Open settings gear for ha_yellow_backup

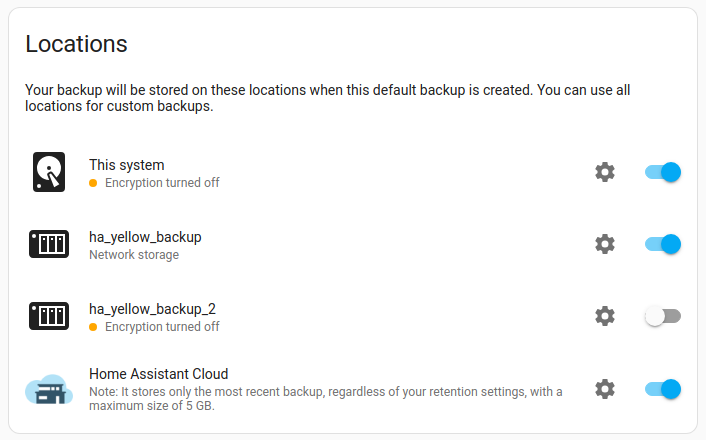[x=605, y=244]
